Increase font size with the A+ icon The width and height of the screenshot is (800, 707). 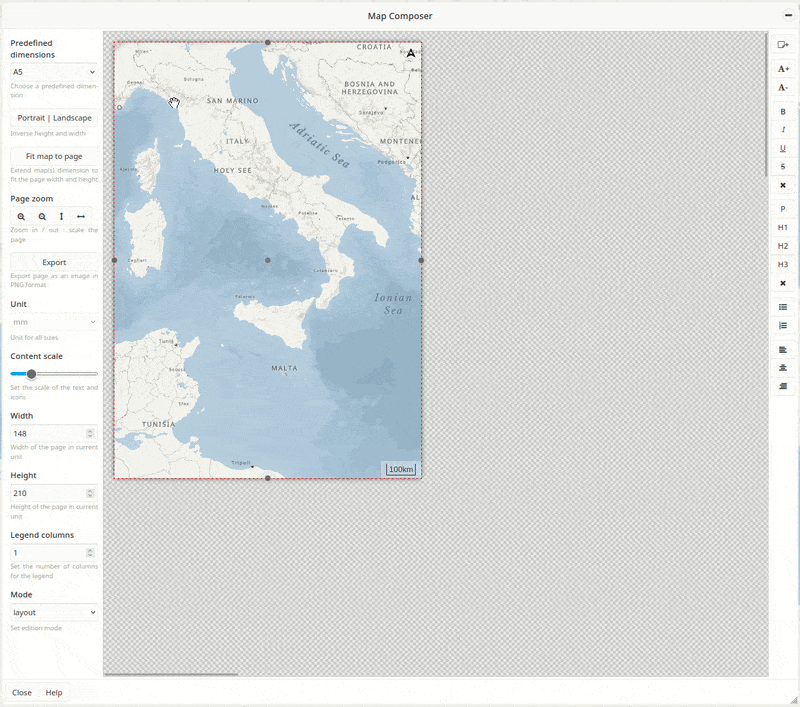tap(782, 70)
